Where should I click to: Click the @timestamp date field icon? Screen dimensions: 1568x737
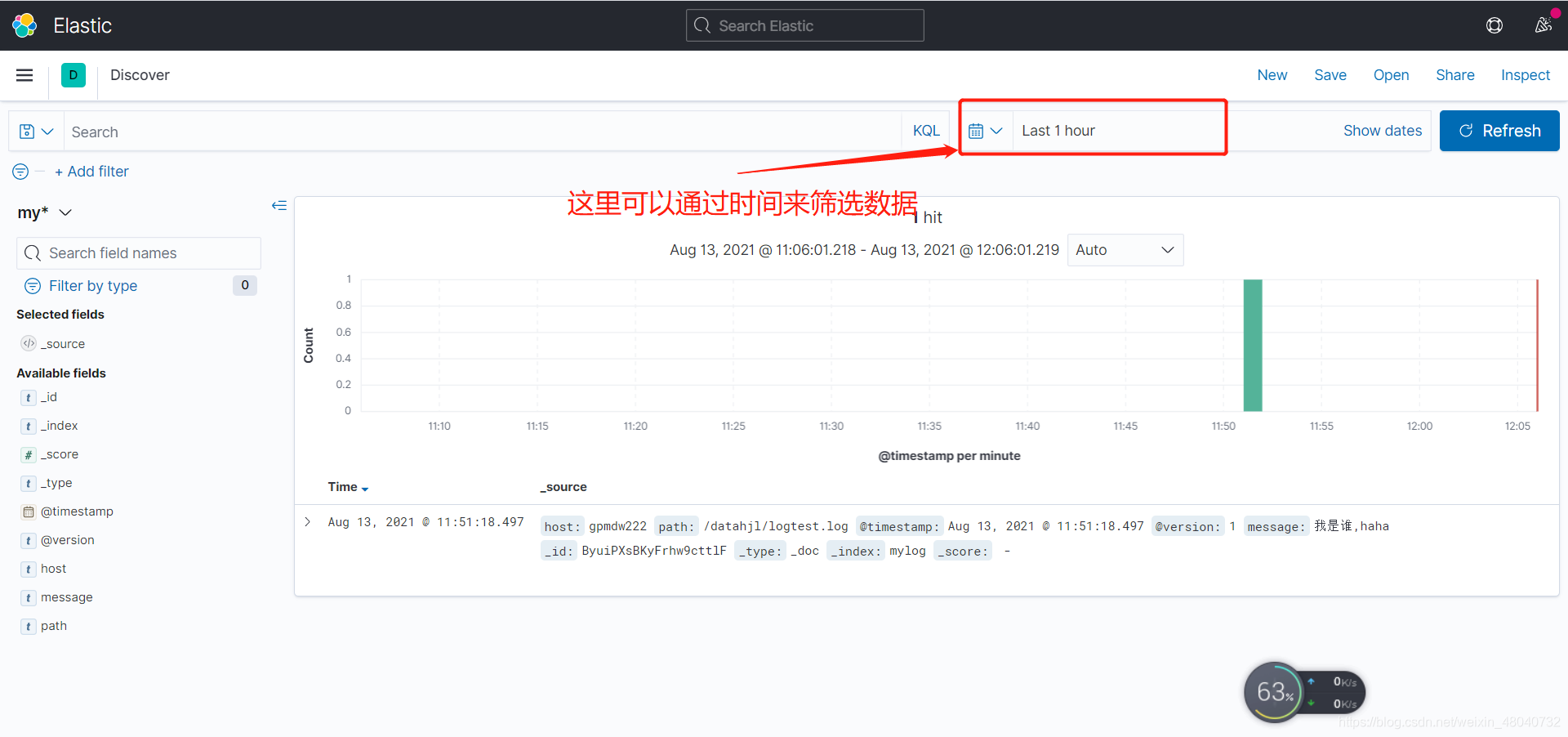(x=29, y=511)
